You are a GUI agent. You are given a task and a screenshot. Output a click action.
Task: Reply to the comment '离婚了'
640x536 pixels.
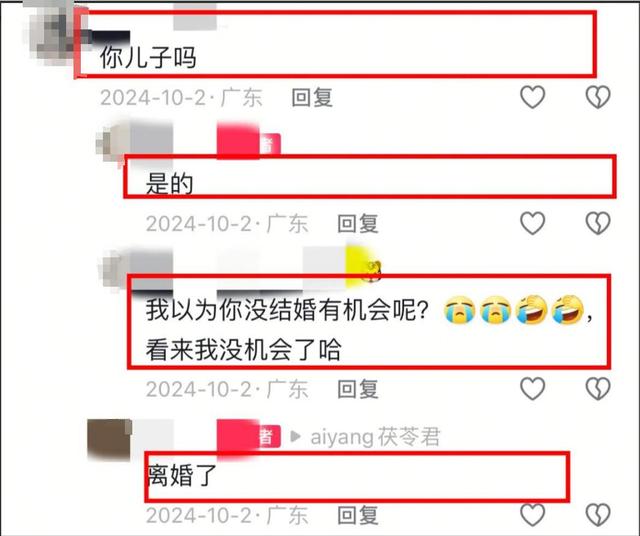[358, 515]
